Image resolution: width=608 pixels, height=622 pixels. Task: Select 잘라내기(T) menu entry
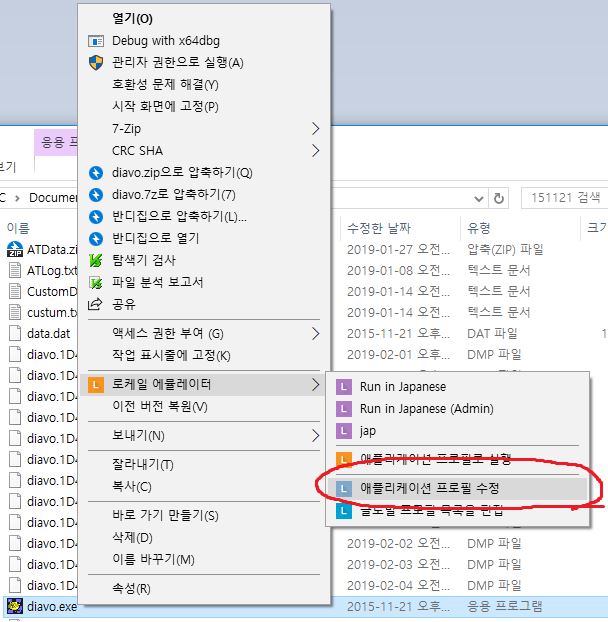(205, 465)
